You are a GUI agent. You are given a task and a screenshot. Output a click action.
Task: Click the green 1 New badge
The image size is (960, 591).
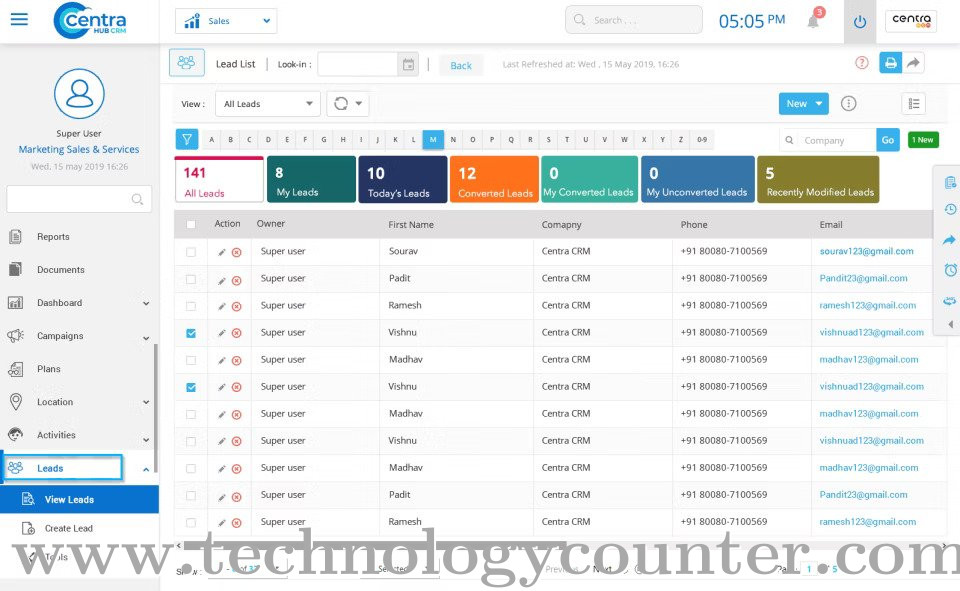coord(923,140)
